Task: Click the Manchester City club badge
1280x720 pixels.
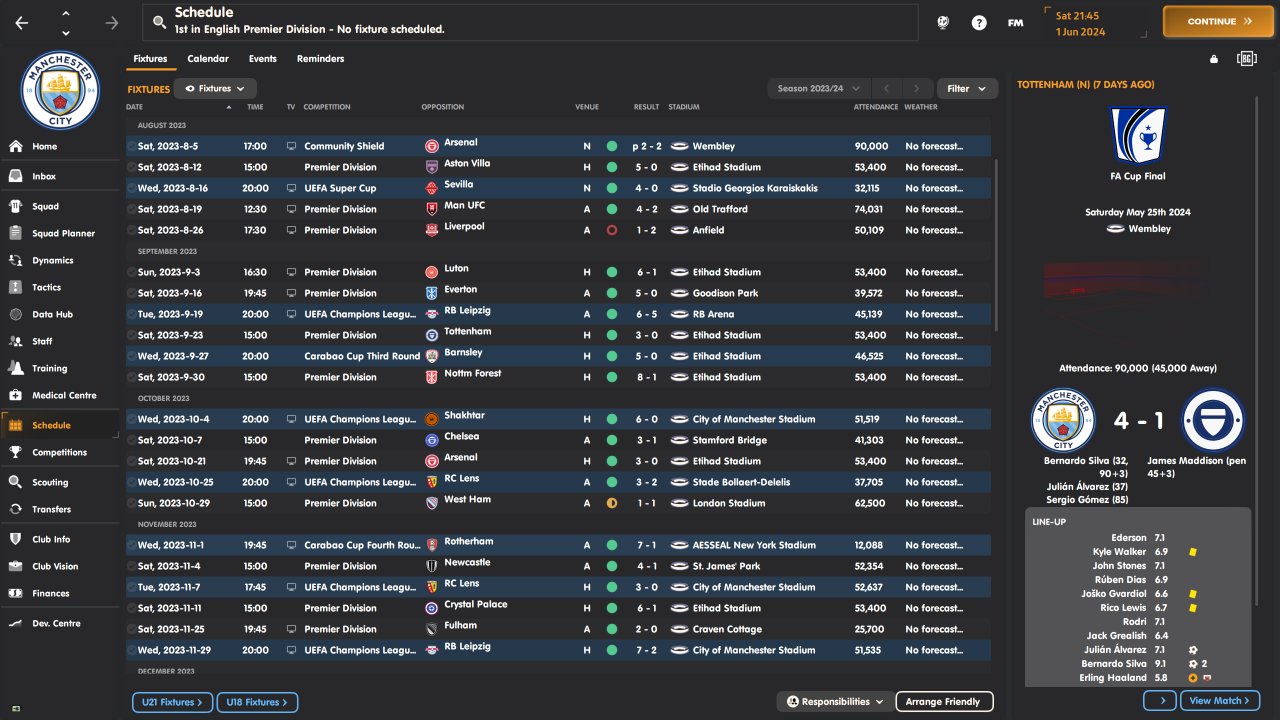Action: point(61,91)
